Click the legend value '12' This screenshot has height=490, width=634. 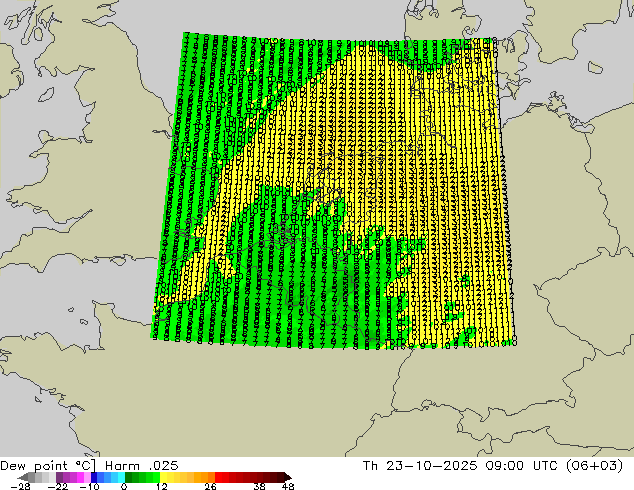click(162, 486)
